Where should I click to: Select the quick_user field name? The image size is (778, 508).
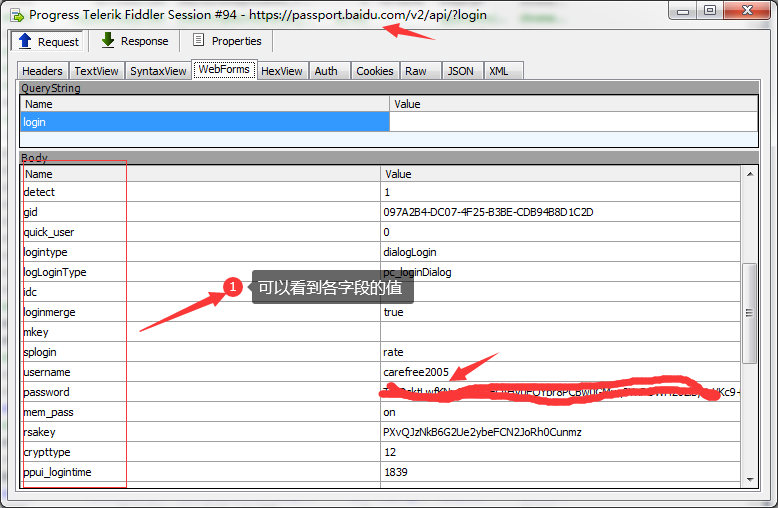pyautogui.click(x=49, y=232)
